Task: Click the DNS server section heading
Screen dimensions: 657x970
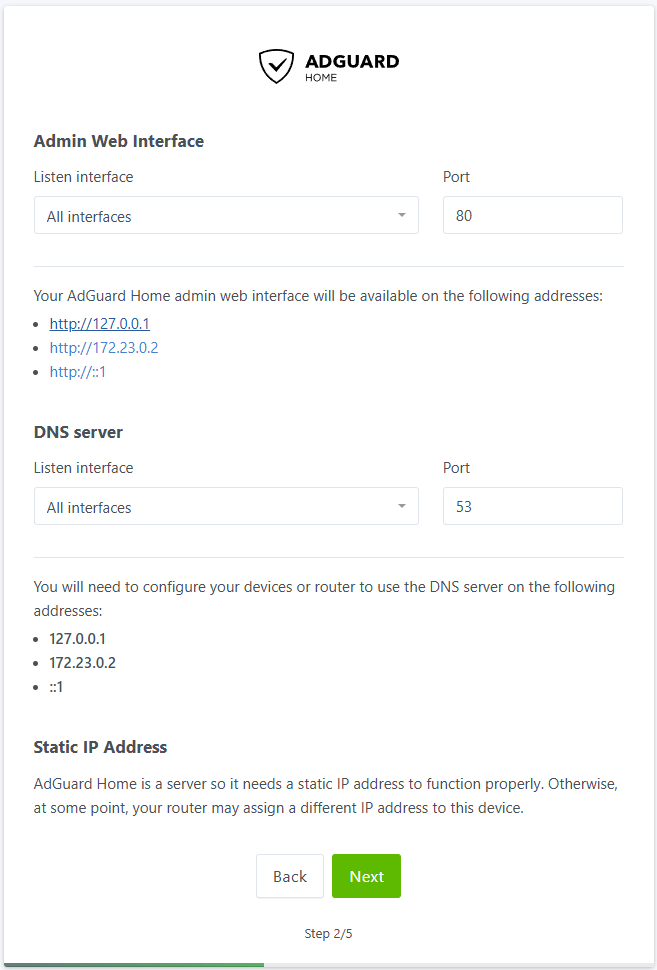Action: tap(78, 432)
